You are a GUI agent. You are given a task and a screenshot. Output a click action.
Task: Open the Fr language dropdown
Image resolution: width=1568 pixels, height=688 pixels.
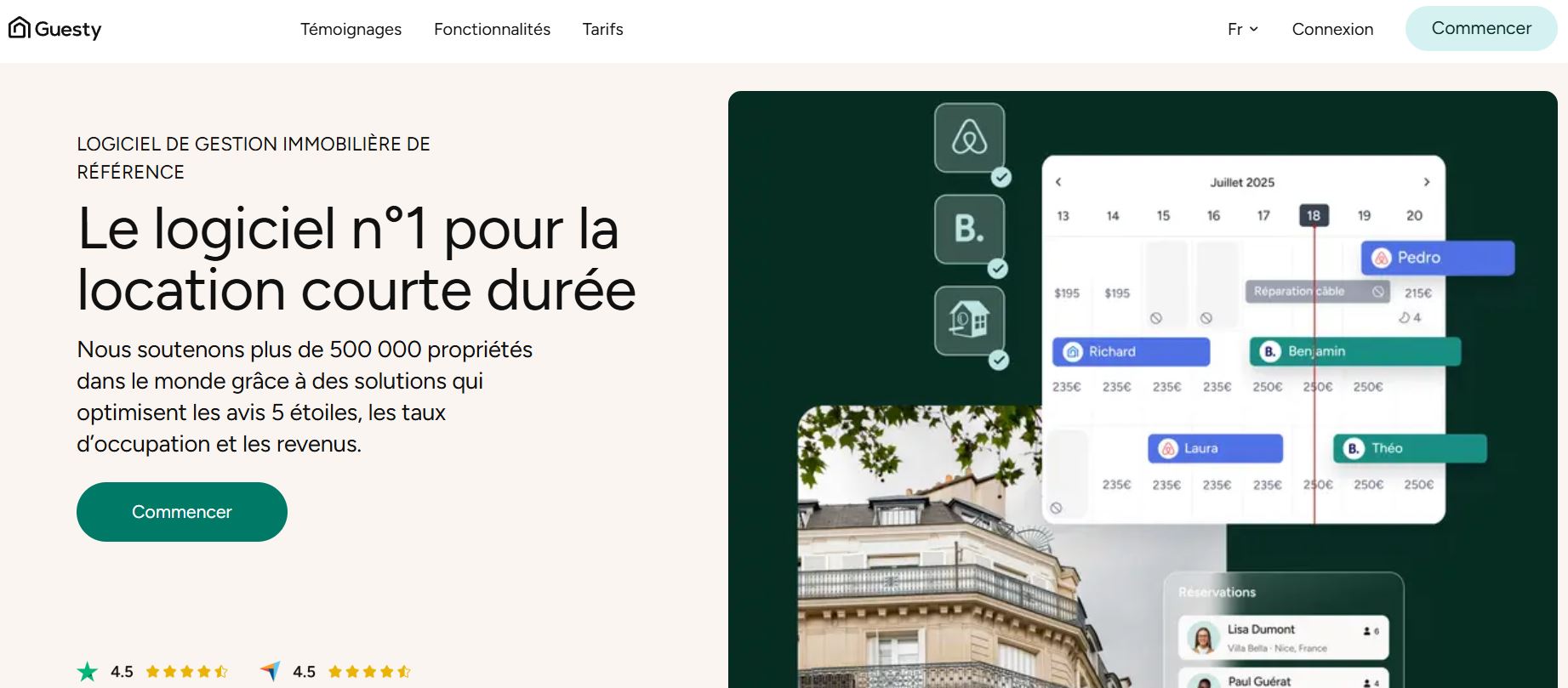[1242, 29]
